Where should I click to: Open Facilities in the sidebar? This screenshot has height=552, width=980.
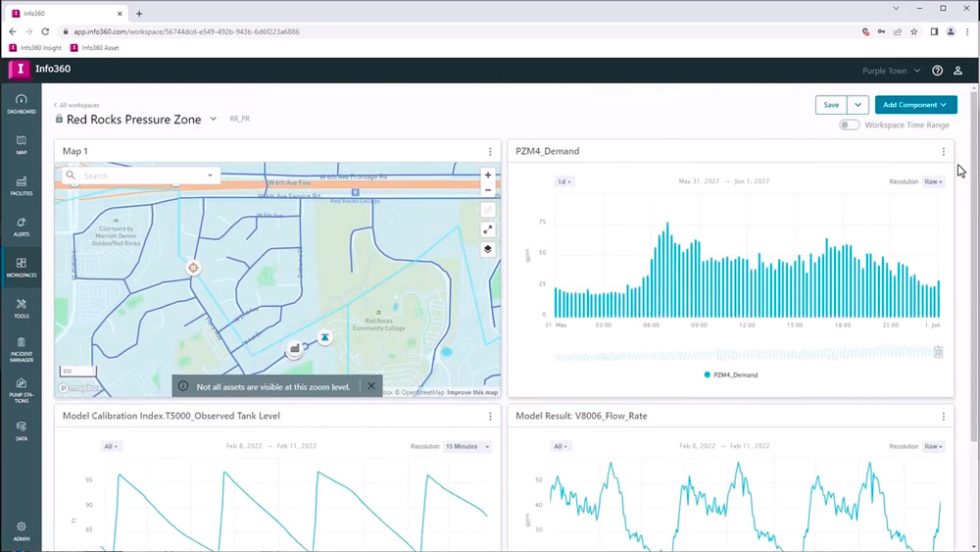(x=21, y=186)
